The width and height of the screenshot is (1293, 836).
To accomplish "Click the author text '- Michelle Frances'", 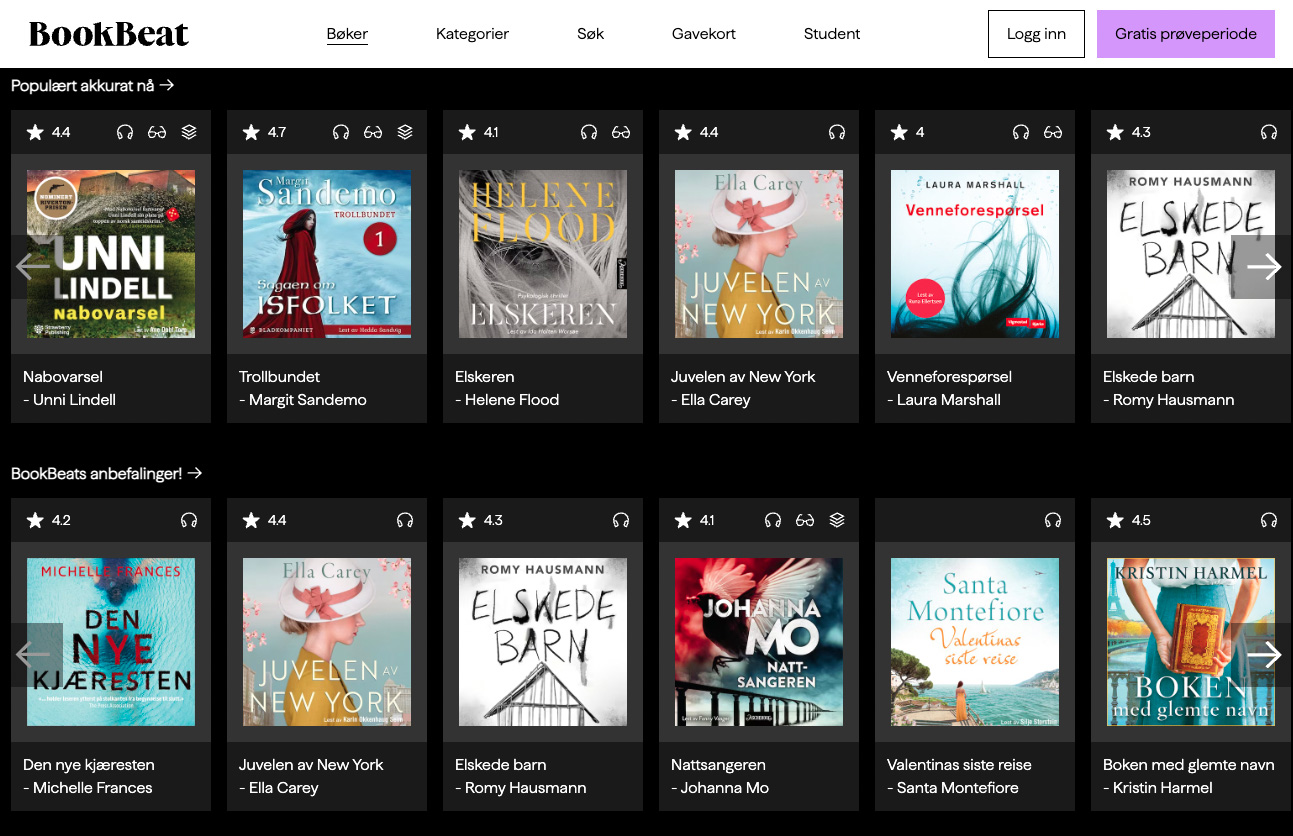I will [88, 788].
